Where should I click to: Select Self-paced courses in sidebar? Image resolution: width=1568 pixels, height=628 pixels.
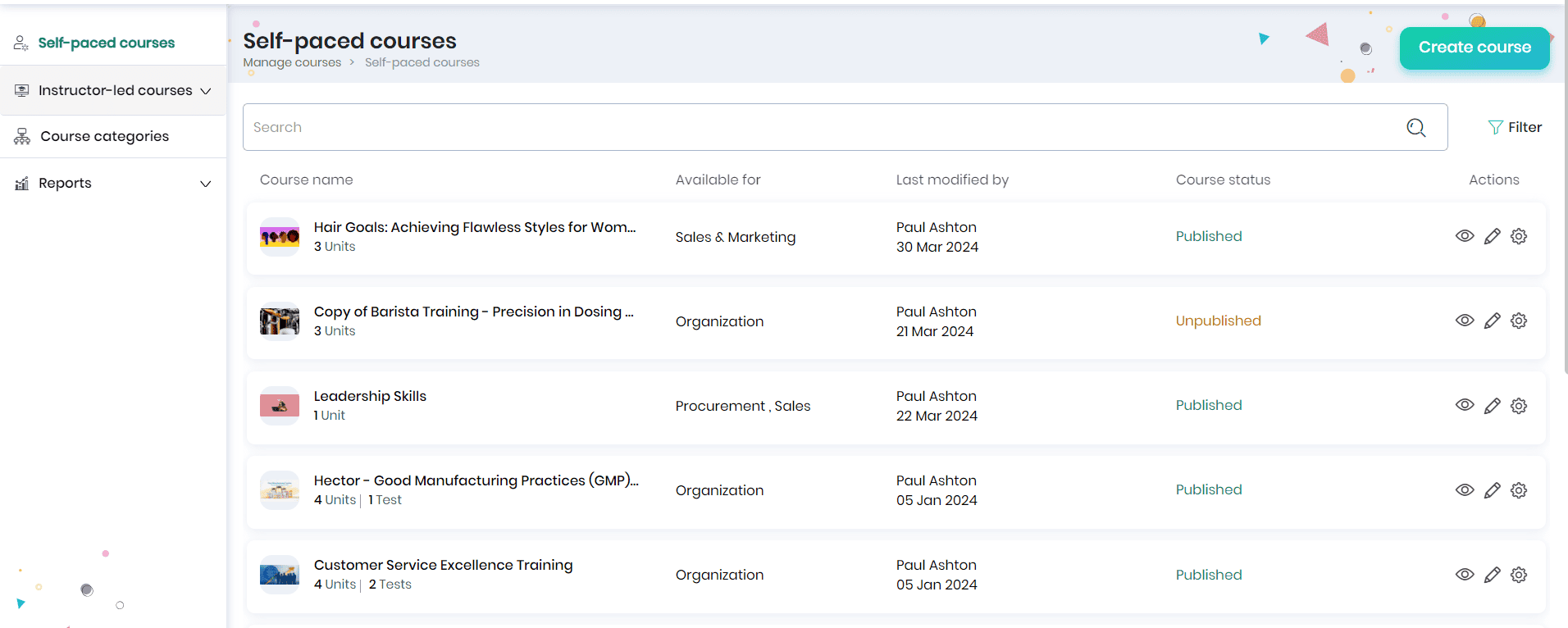(106, 43)
